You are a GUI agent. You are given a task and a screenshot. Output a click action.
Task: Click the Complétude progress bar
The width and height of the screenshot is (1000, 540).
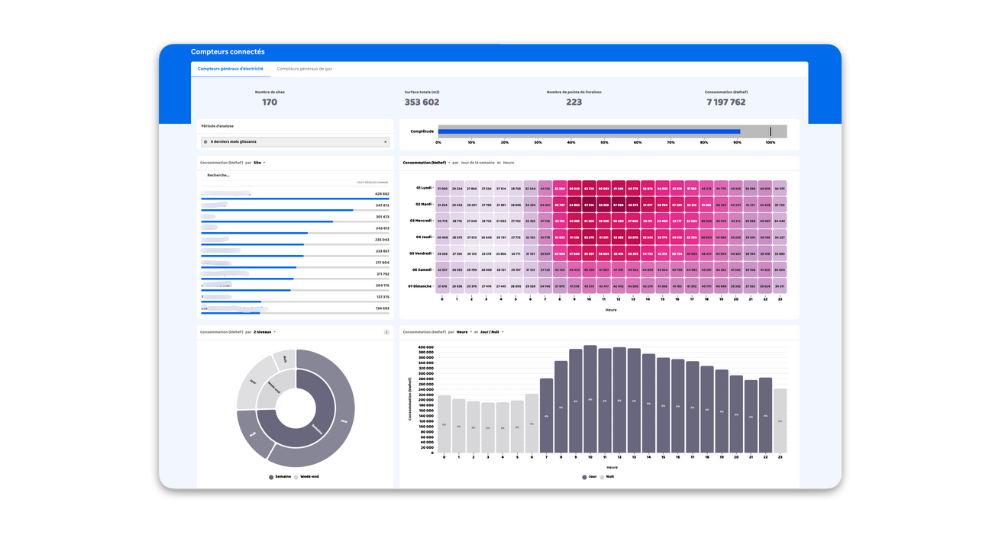[x=612, y=131]
